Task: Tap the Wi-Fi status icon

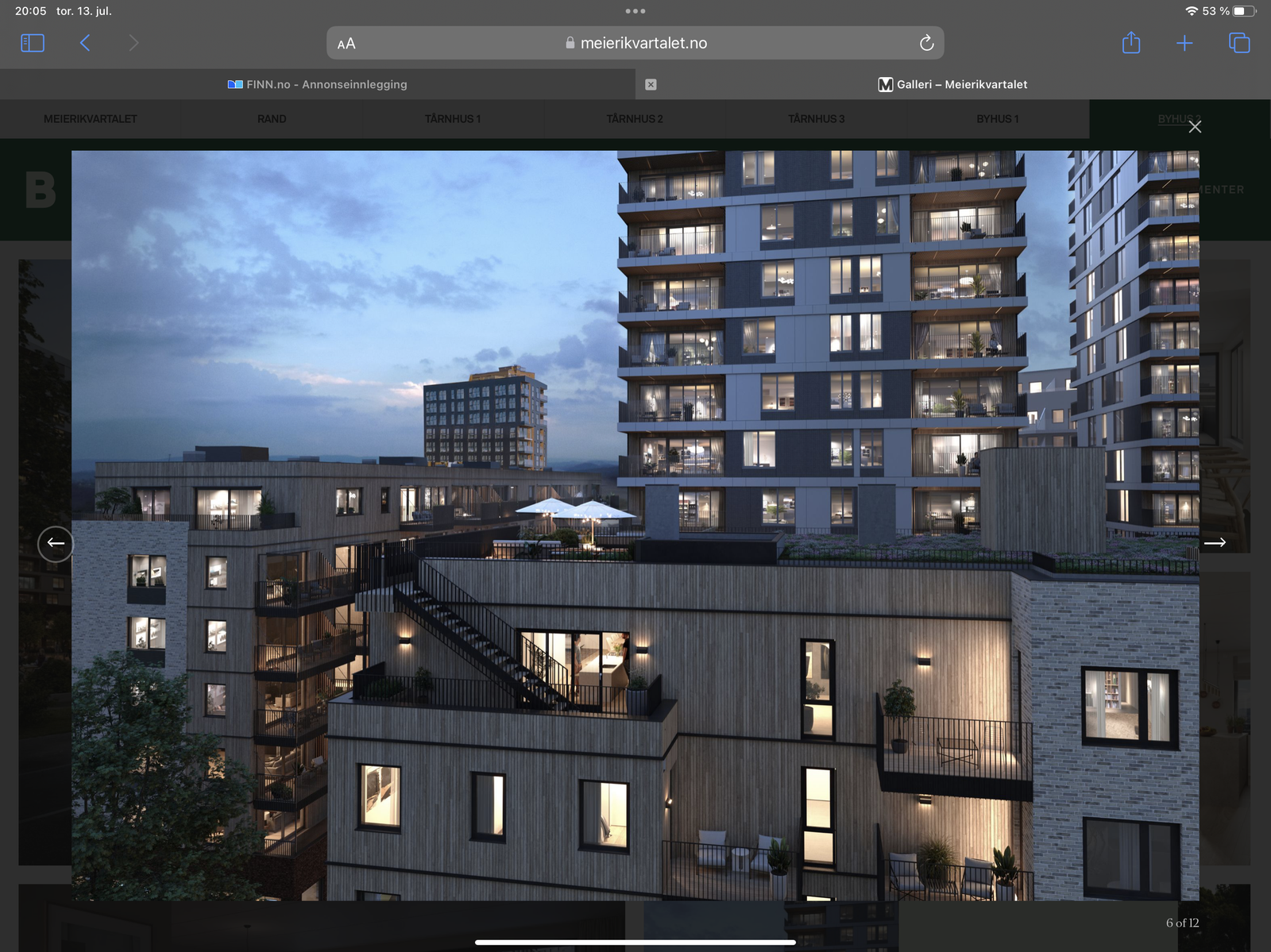Action: 1192,11
